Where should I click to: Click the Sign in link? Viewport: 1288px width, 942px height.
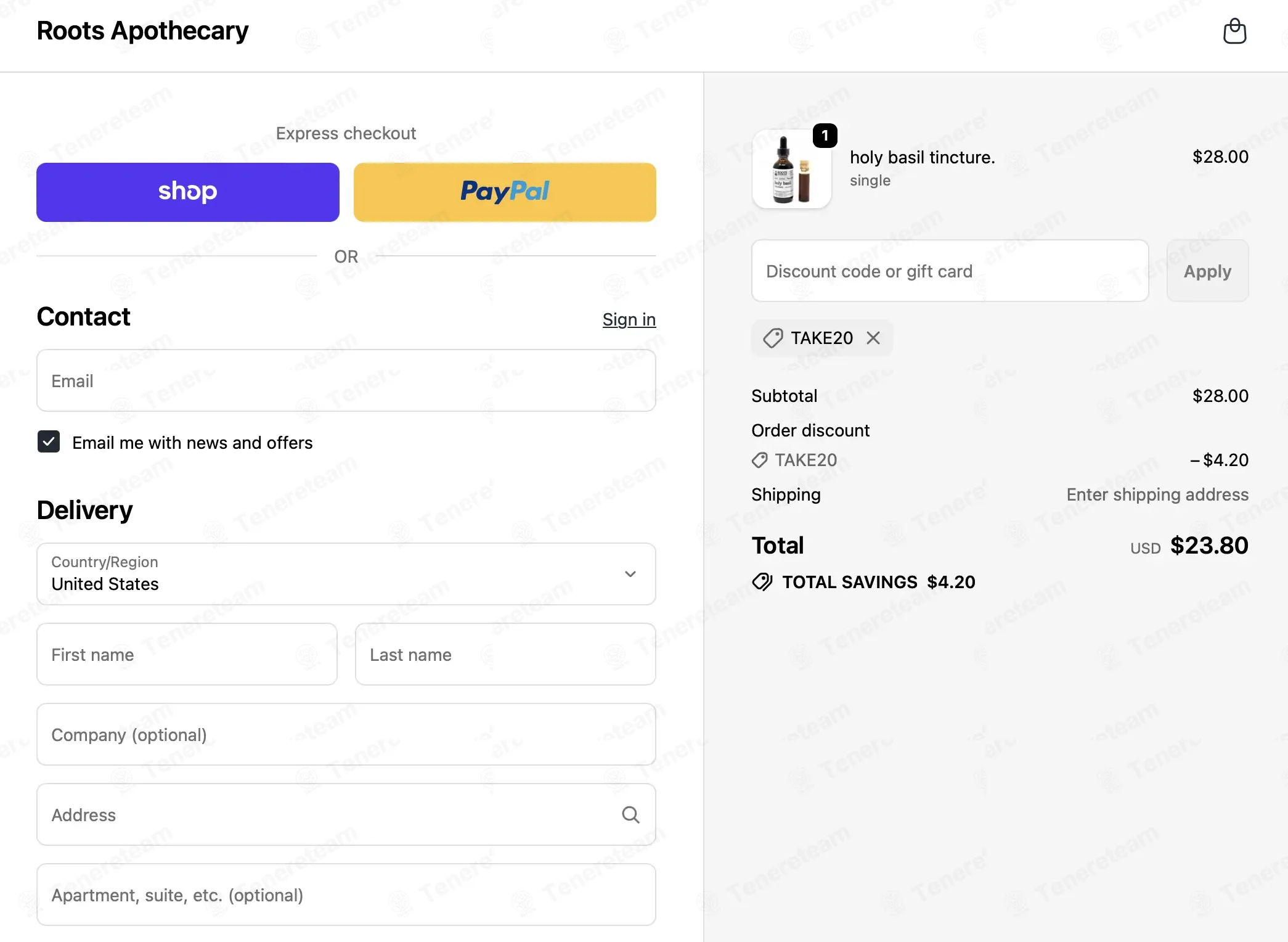tap(629, 319)
